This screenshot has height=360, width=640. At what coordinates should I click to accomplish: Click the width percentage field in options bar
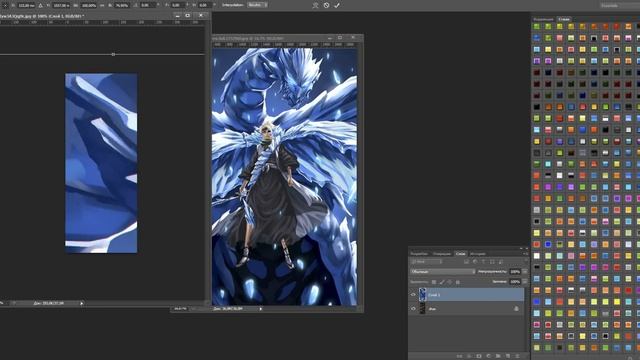(x=89, y=5)
